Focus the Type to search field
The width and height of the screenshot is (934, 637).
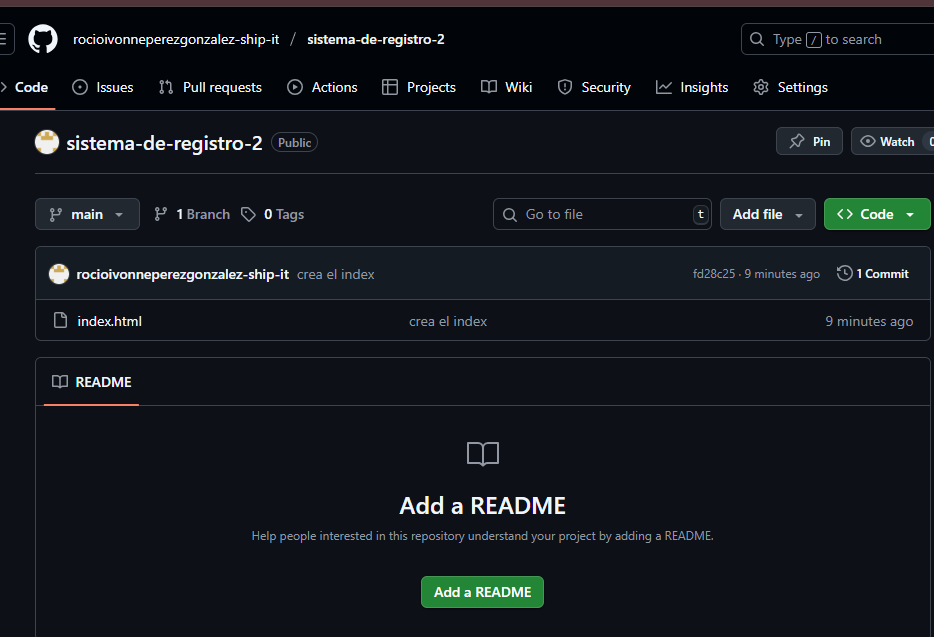(838, 39)
